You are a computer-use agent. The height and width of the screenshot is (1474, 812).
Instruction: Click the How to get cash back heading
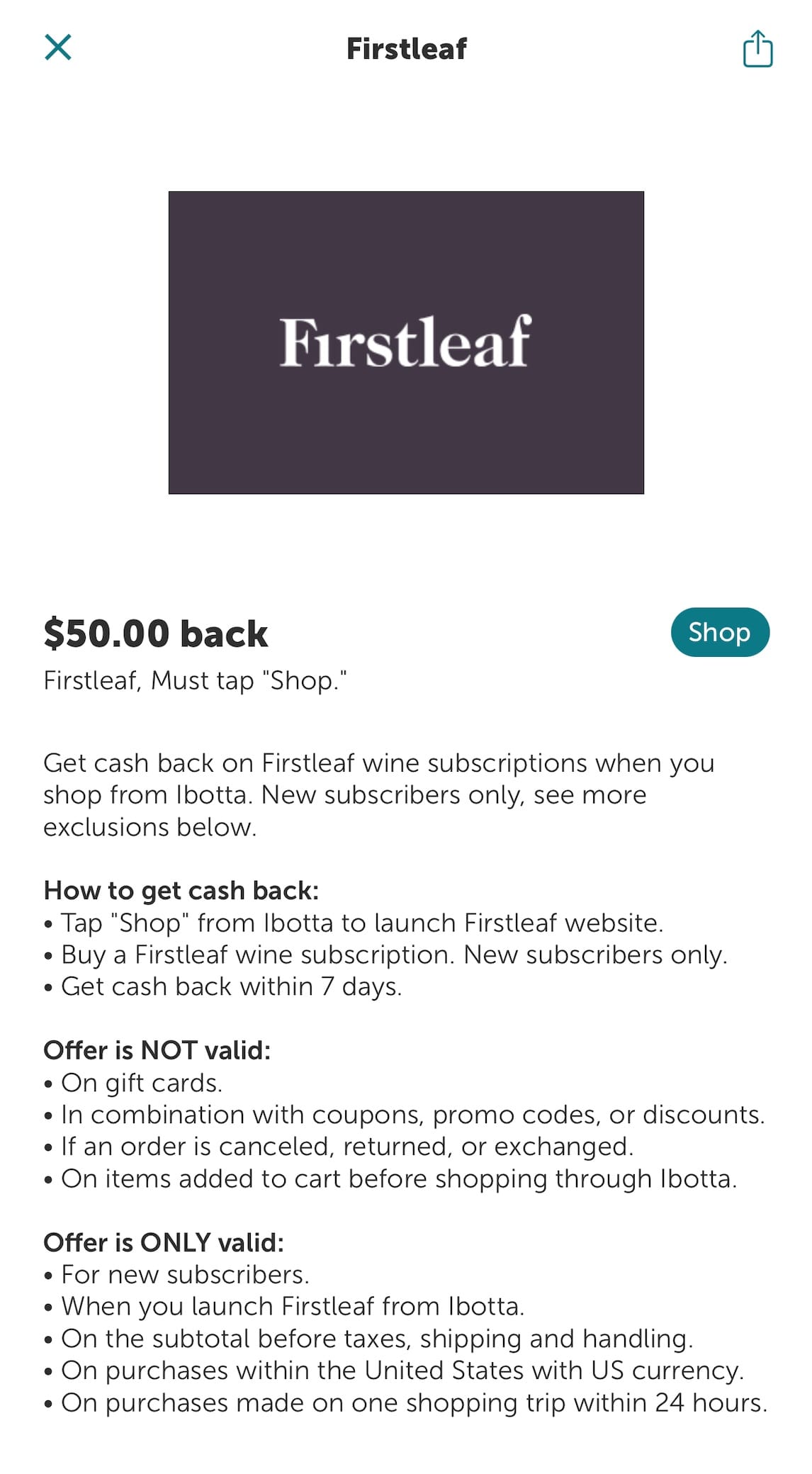181,890
